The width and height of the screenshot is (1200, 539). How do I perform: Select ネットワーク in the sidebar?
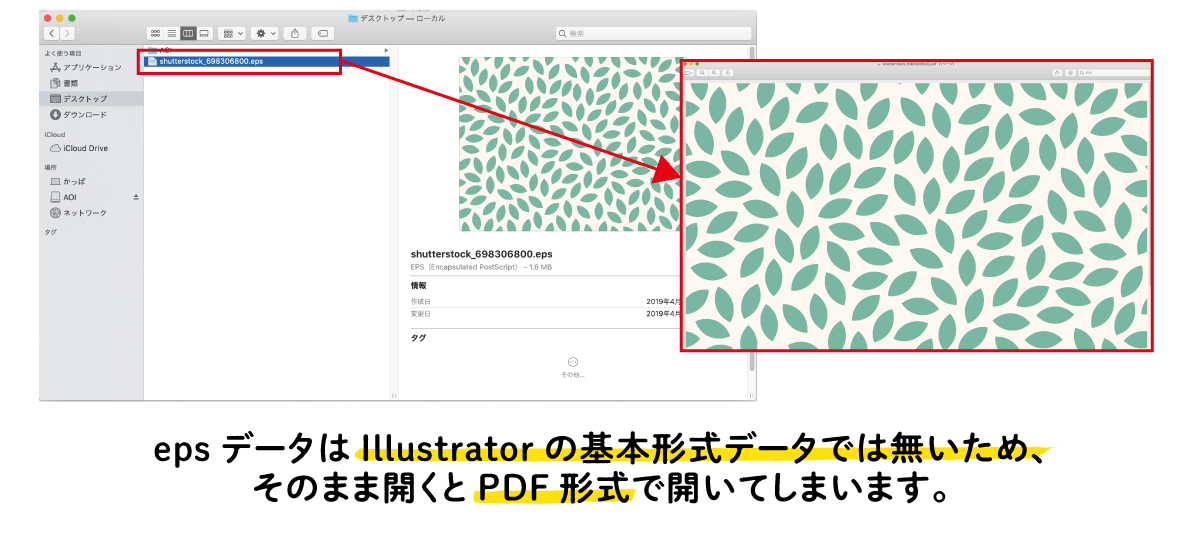(84, 213)
